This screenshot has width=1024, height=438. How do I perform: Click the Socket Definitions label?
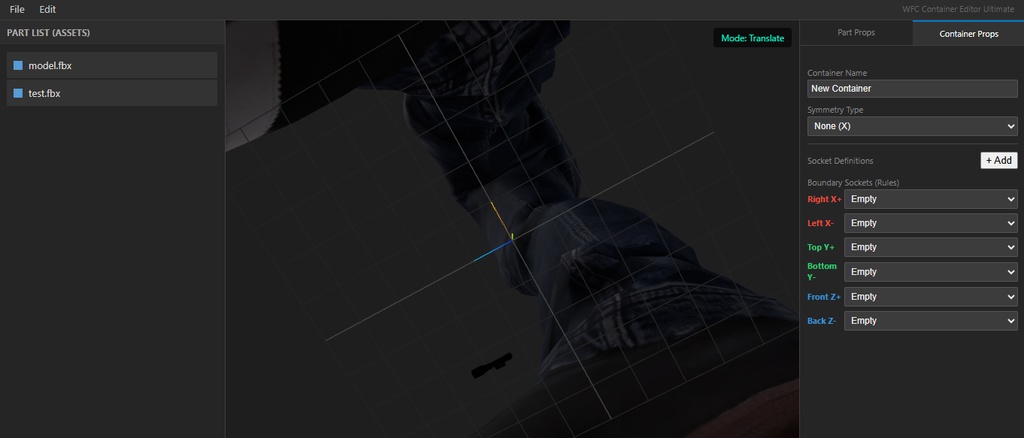point(840,161)
